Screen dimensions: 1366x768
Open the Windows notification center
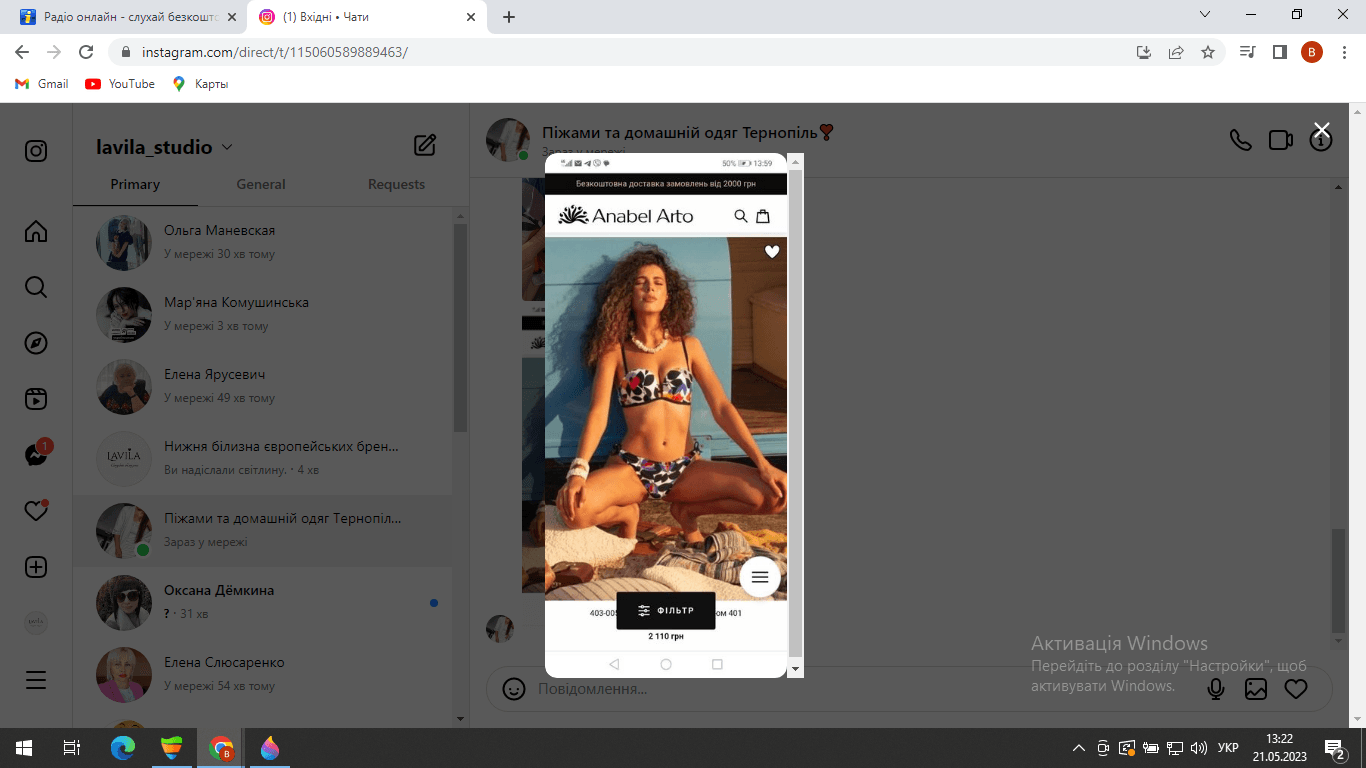(x=1335, y=748)
